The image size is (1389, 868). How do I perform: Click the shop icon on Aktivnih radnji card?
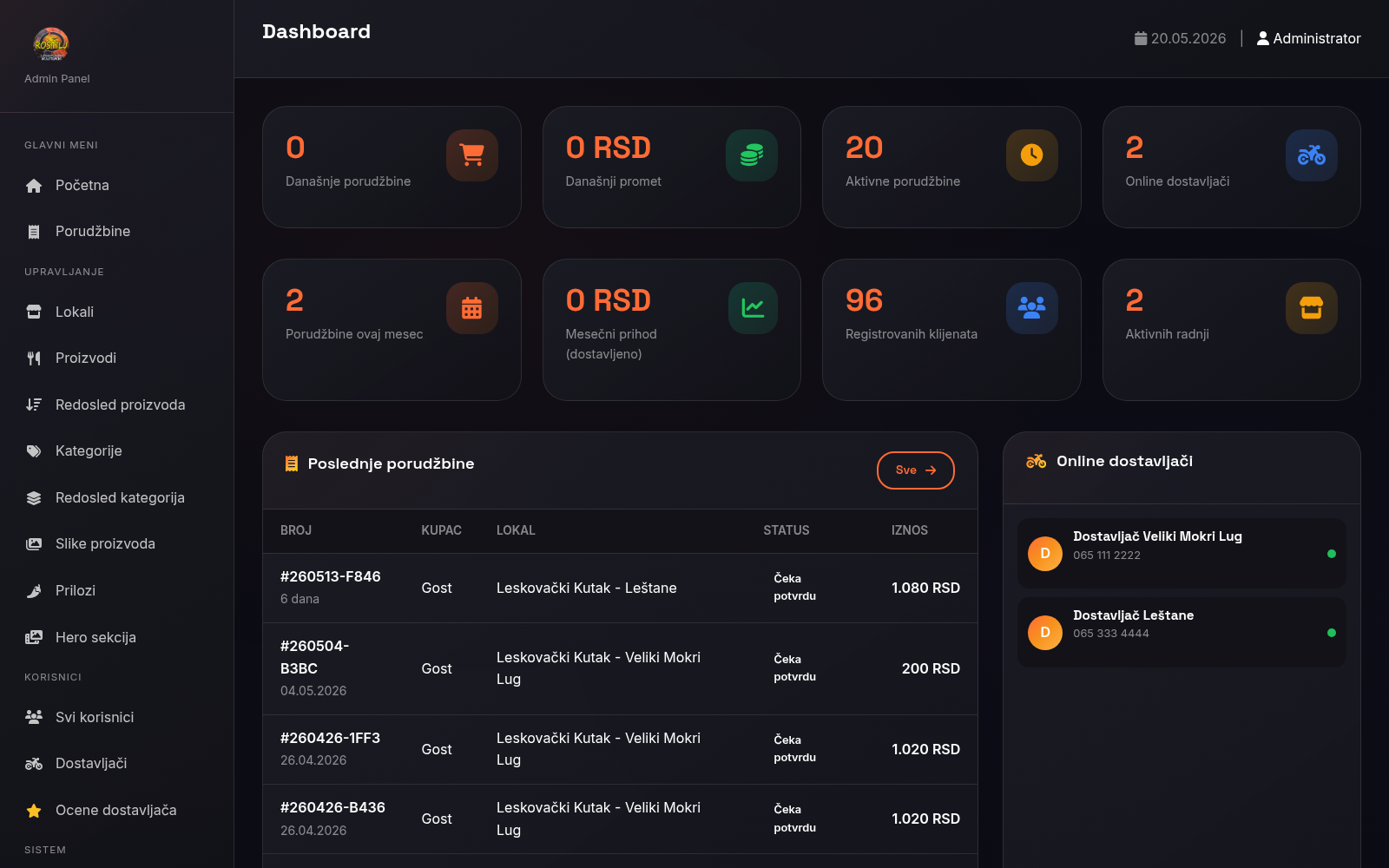point(1312,308)
